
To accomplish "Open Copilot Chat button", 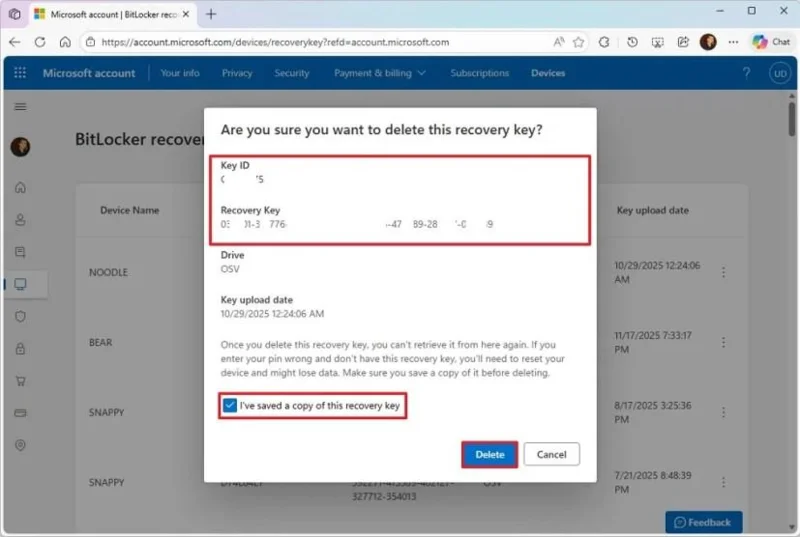I will click(771, 42).
